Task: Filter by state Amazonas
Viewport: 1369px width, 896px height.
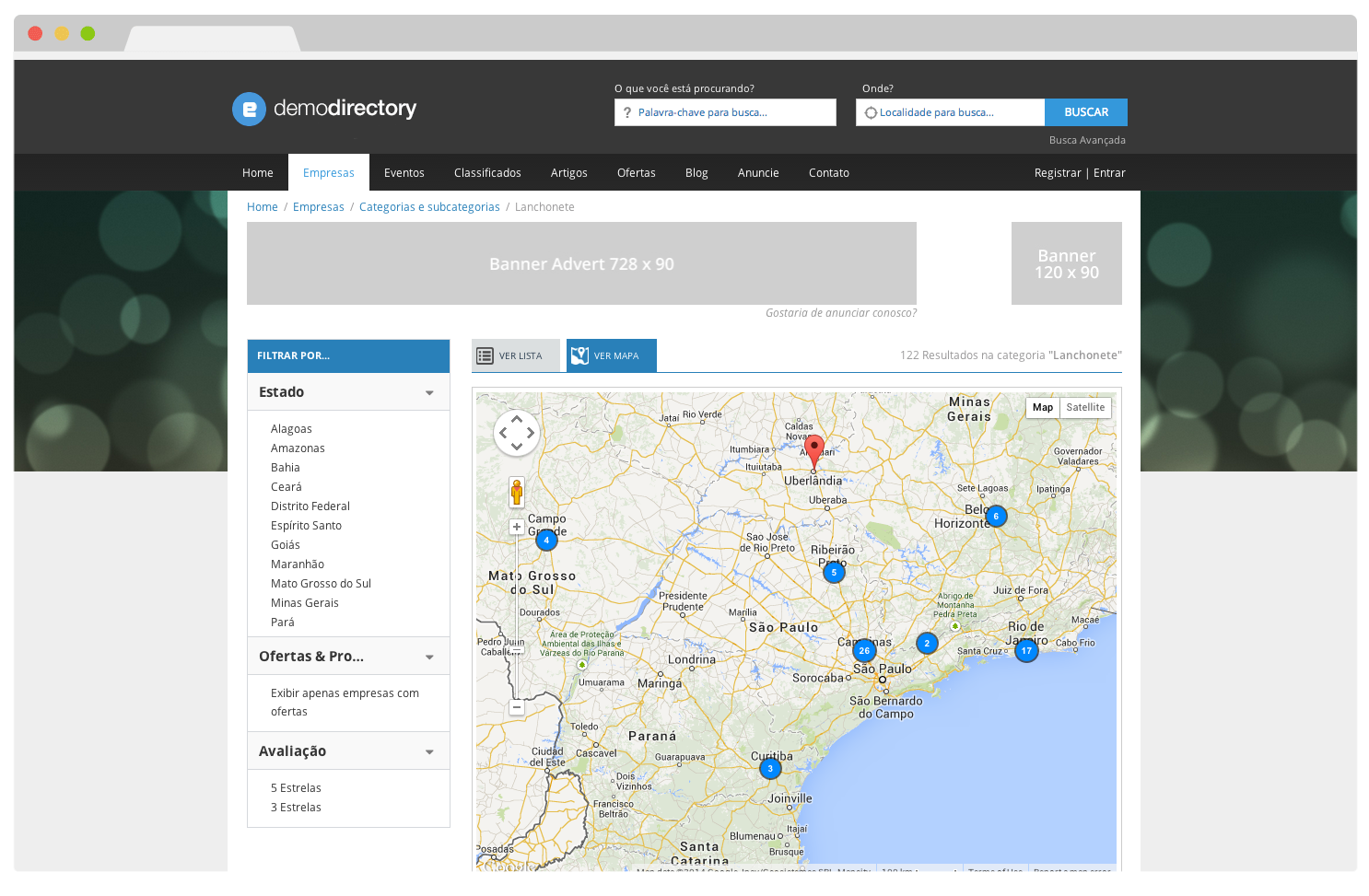Action: pos(298,448)
